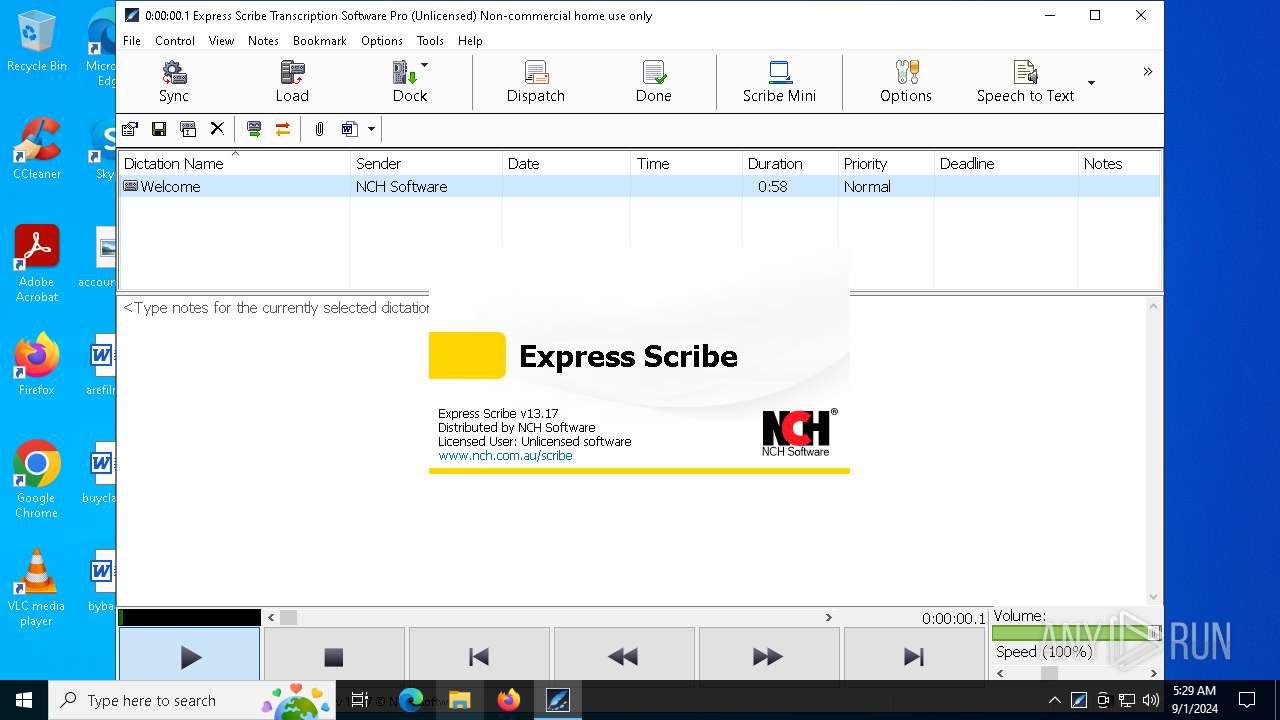Click the Sync toolbar icon

pyautogui.click(x=174, y=82)
